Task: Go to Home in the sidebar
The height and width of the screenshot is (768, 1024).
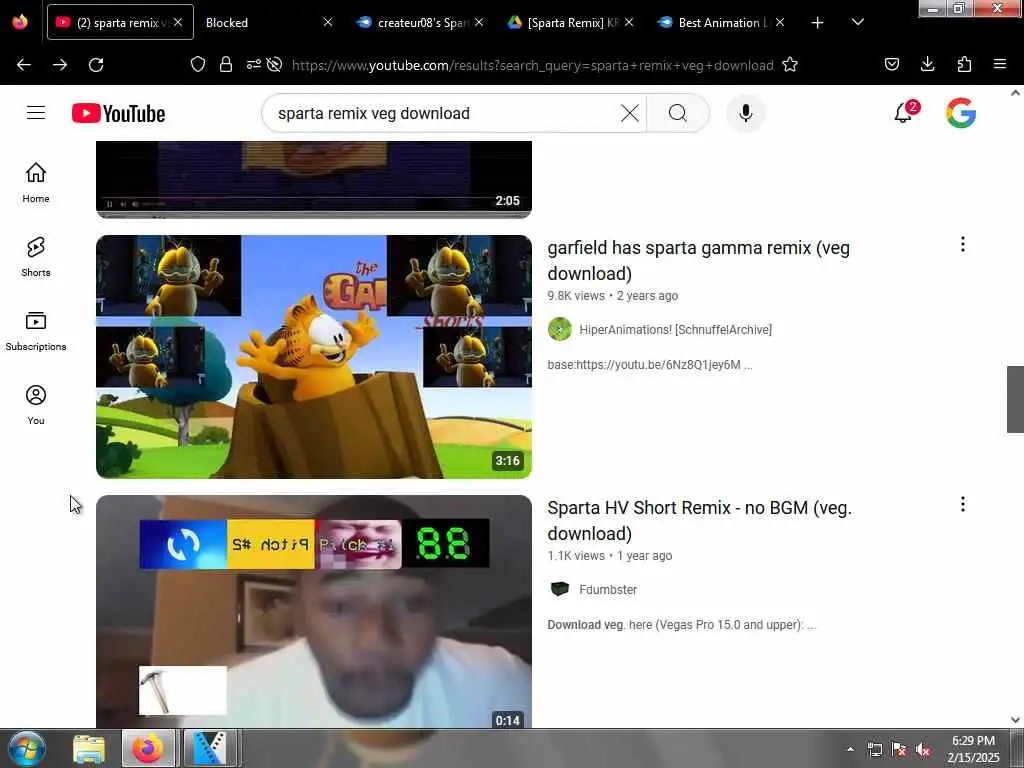Action: click(x=36, y=183)
